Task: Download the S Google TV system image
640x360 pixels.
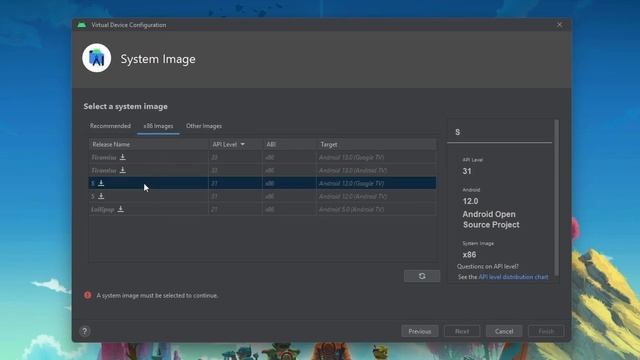Action: pos(101,183)
